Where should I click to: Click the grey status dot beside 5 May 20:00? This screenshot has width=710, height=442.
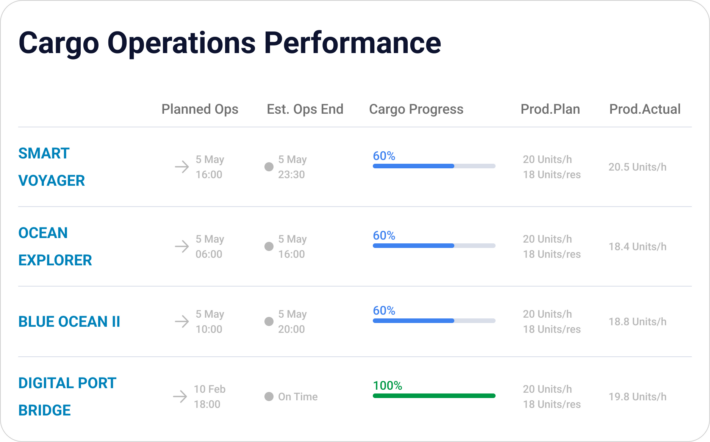pyautogui.click(x=269, y=322)
